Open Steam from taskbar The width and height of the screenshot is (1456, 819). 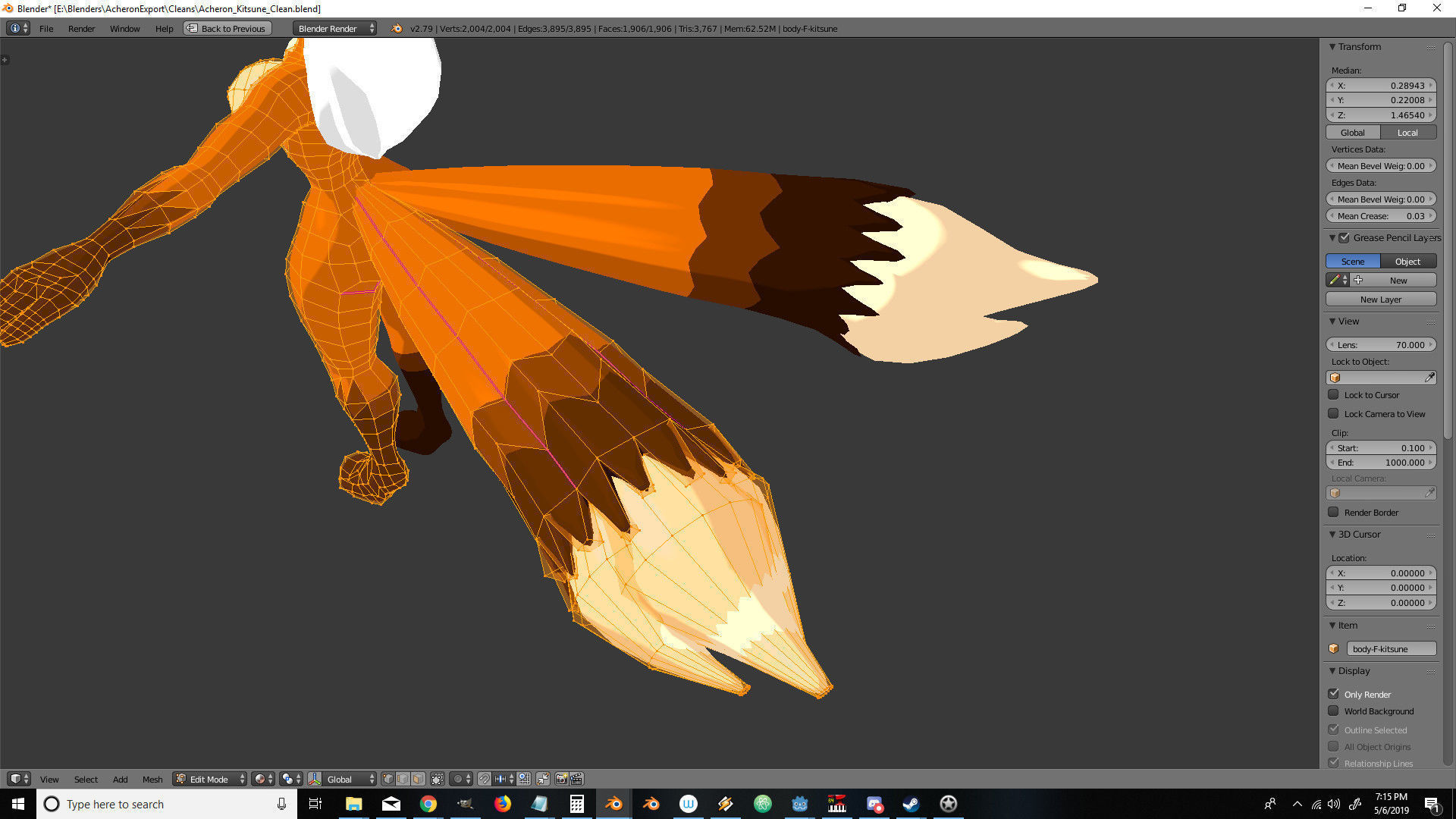coord(911,804)
